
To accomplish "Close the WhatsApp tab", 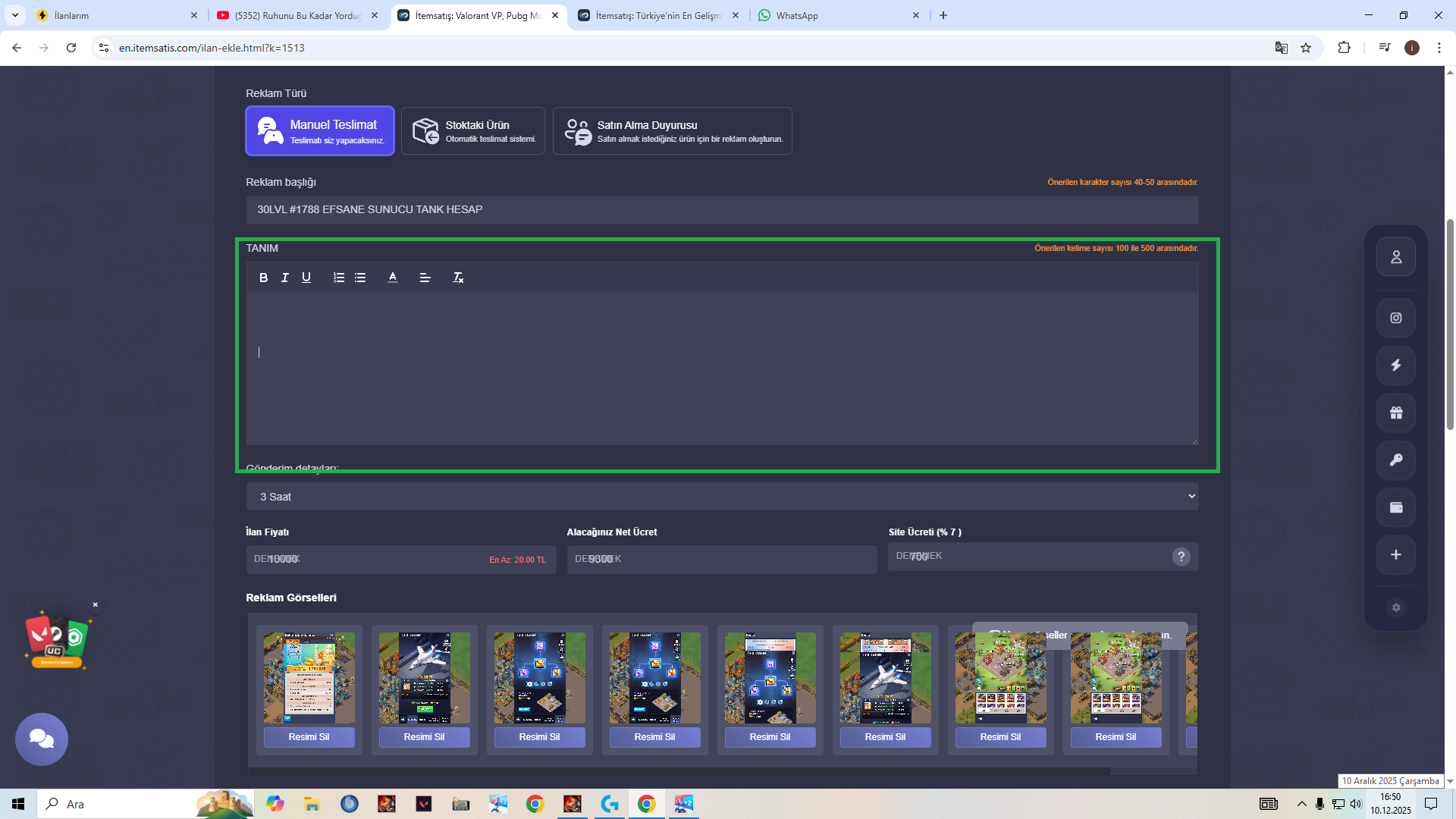I will pyautogui.click(x=916, y=15).
